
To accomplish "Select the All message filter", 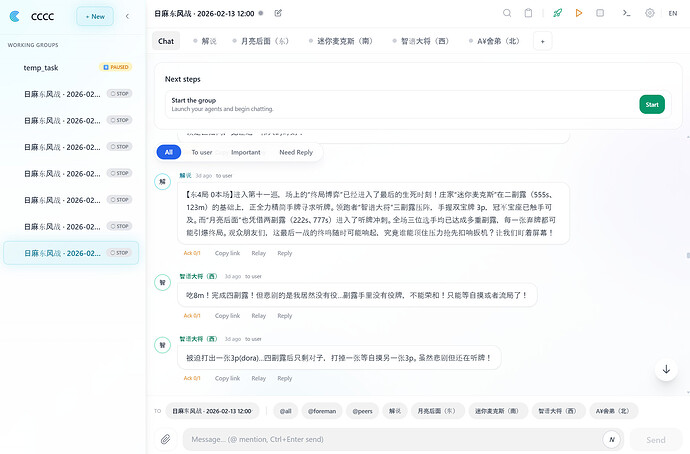I will tap(169, 152).
